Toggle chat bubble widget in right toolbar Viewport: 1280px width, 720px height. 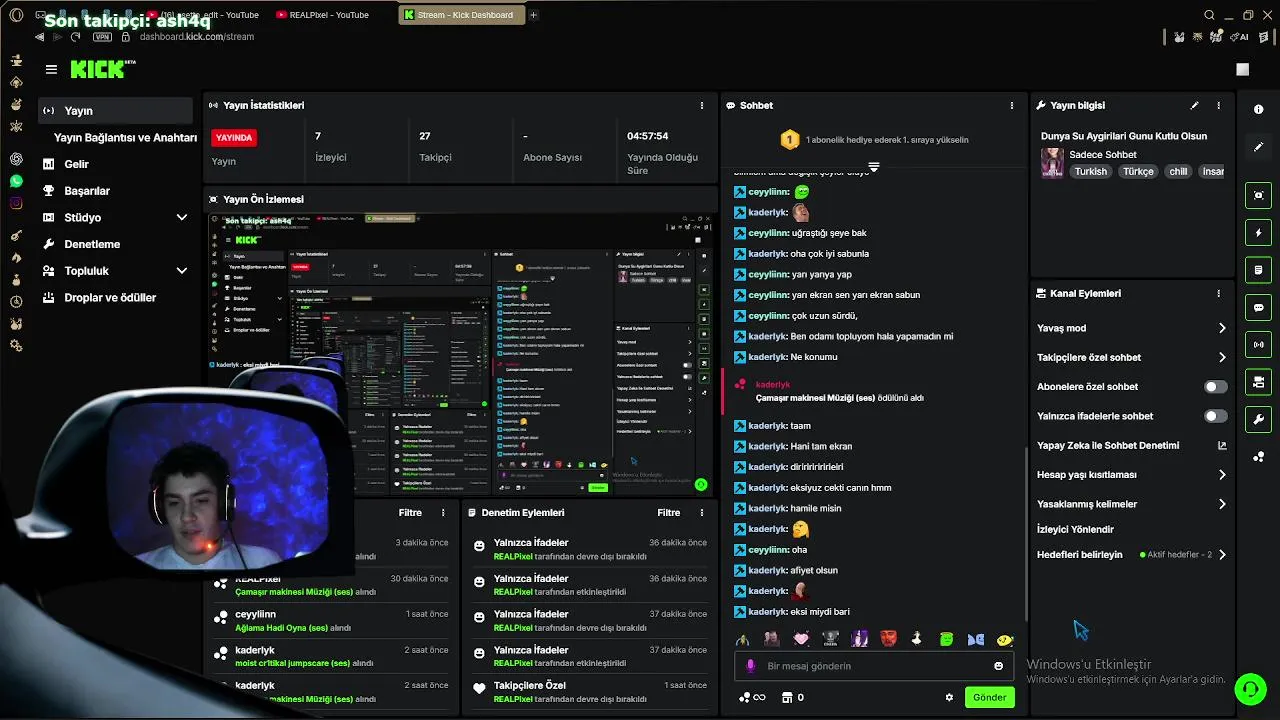click(1258, 307)
